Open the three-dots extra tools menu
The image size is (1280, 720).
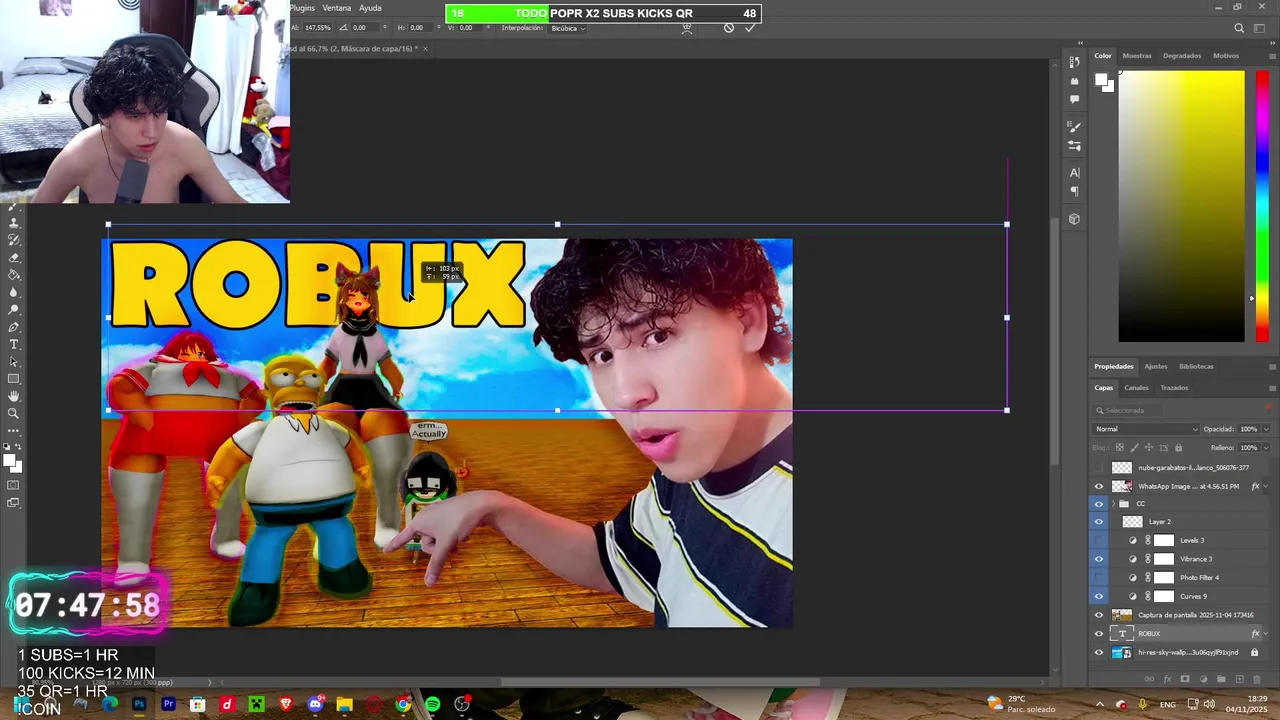[x=14, y=431]
